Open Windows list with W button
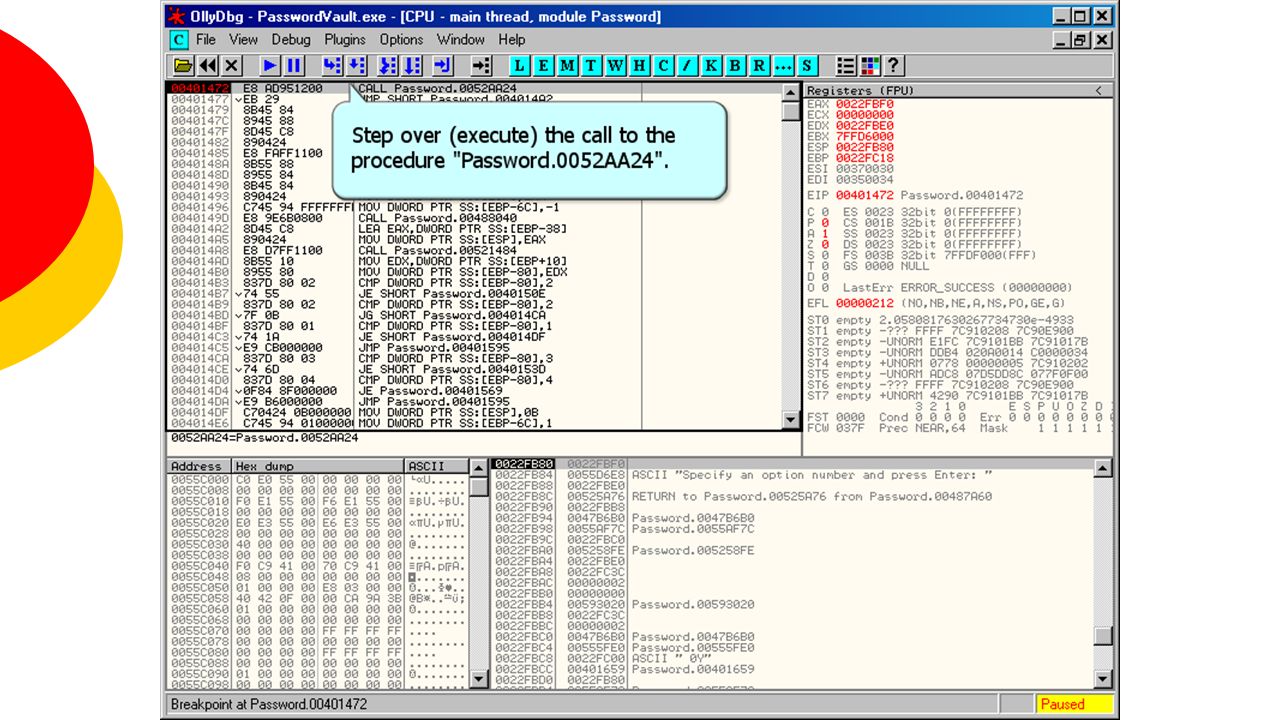 click(x=616, y=66)
